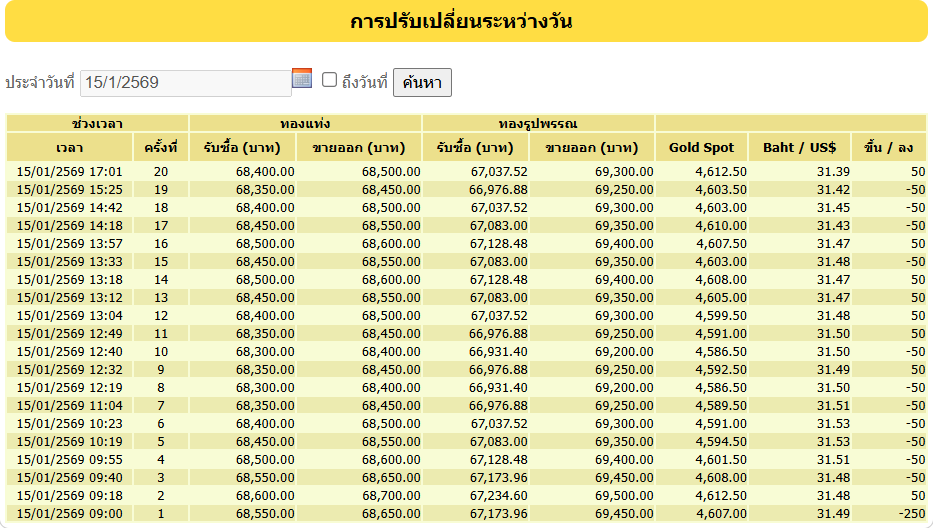Click the ครั้งที่ column header
Viewport: 933px width, 528px height.
(x=160, y=147)
